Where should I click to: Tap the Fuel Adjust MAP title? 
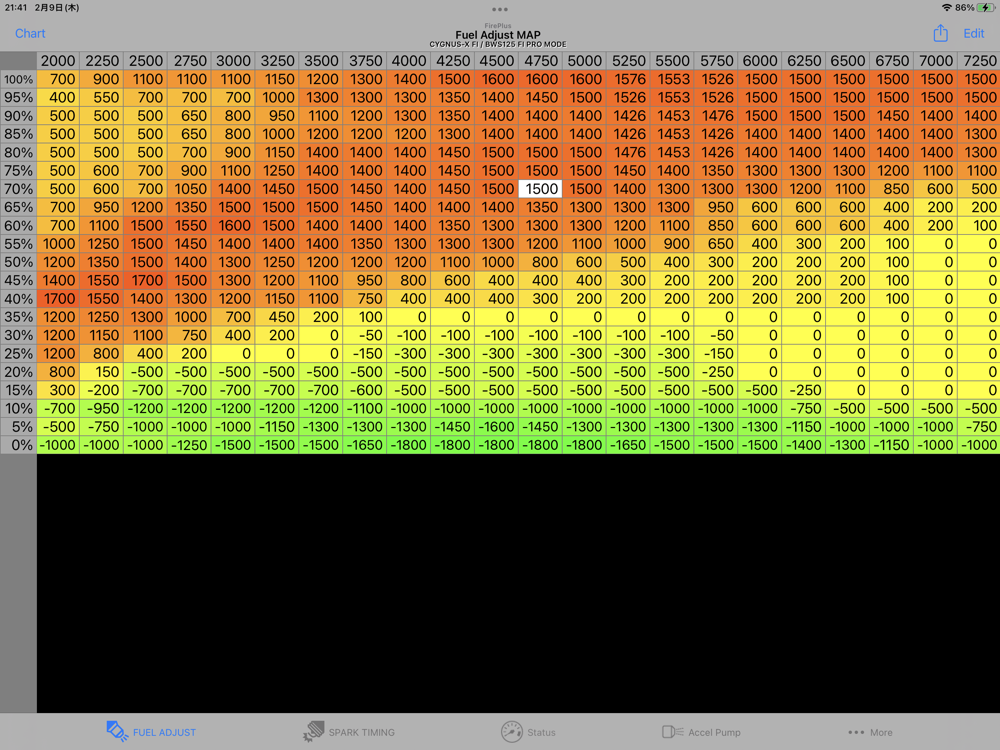(498, 35)
